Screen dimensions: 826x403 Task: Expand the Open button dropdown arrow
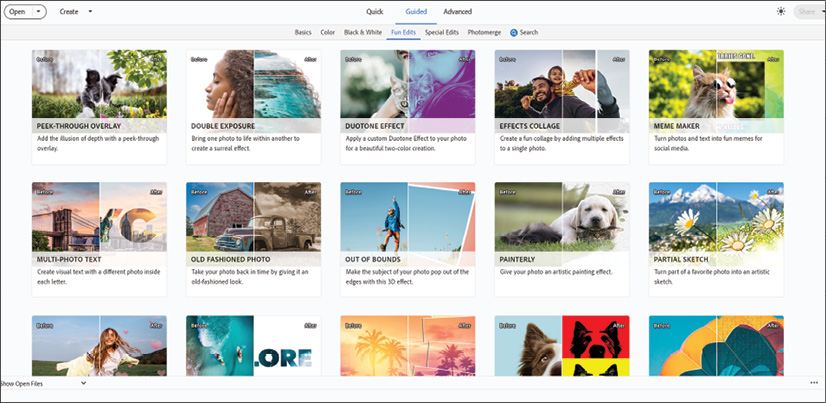tap(39, 12)
